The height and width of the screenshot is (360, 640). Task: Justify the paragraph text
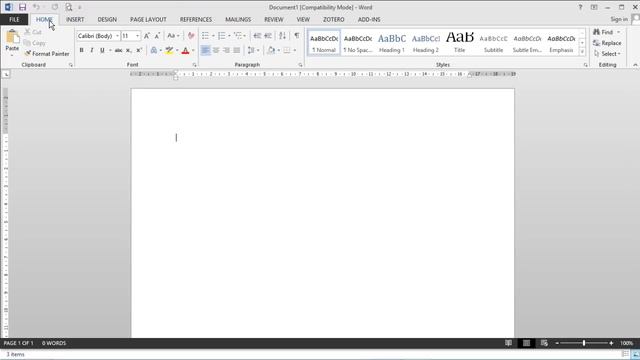coord(237,50)
